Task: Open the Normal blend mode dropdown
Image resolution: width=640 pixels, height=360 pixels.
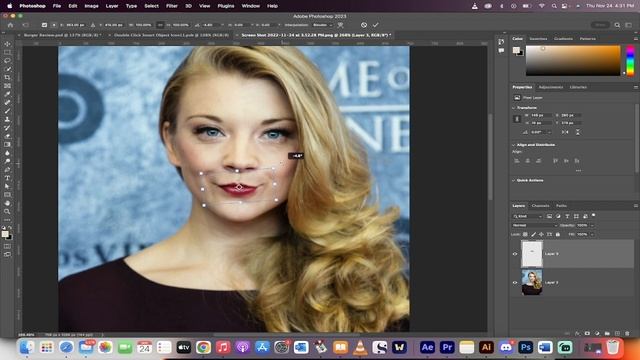Action: point(535,225)
